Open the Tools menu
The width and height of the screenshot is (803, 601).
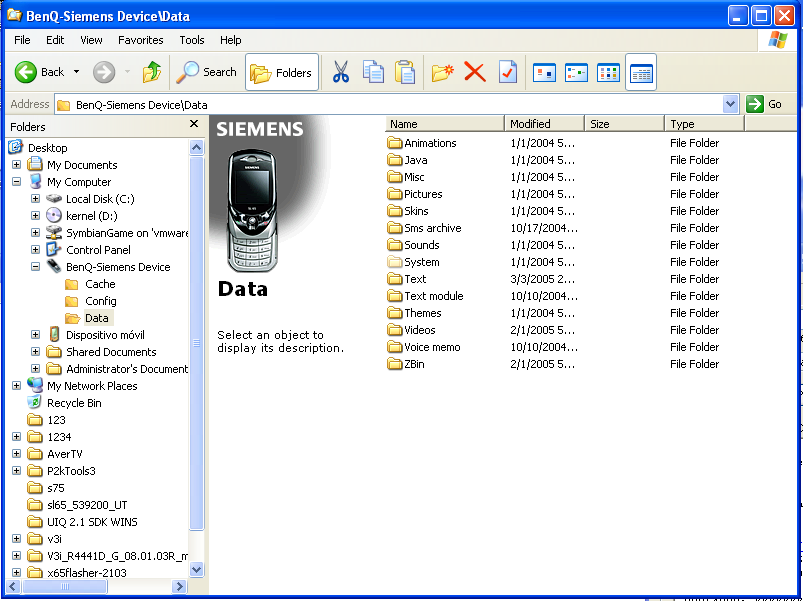click(x=192, y=40)
